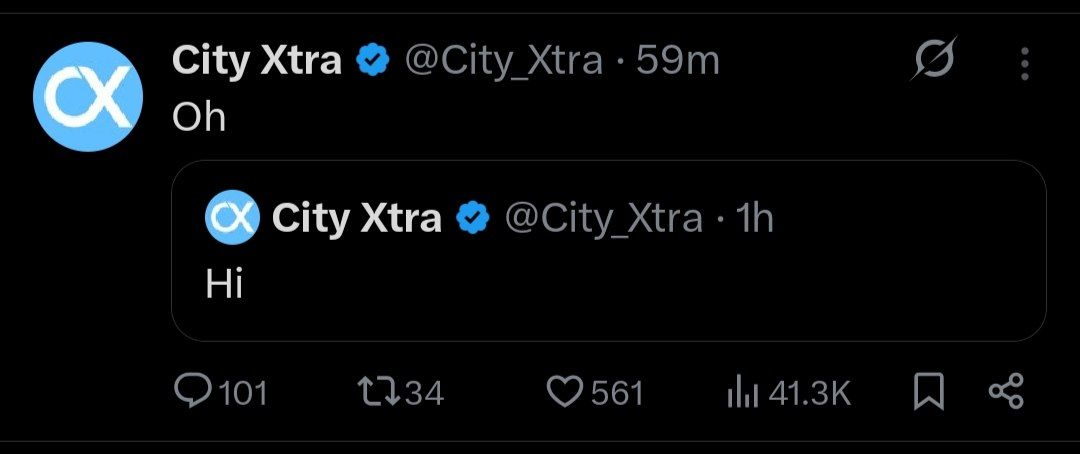Click the Grok slashed circle icon
This screenshot has width=1080, height=454.
click(x=934, y=62)
